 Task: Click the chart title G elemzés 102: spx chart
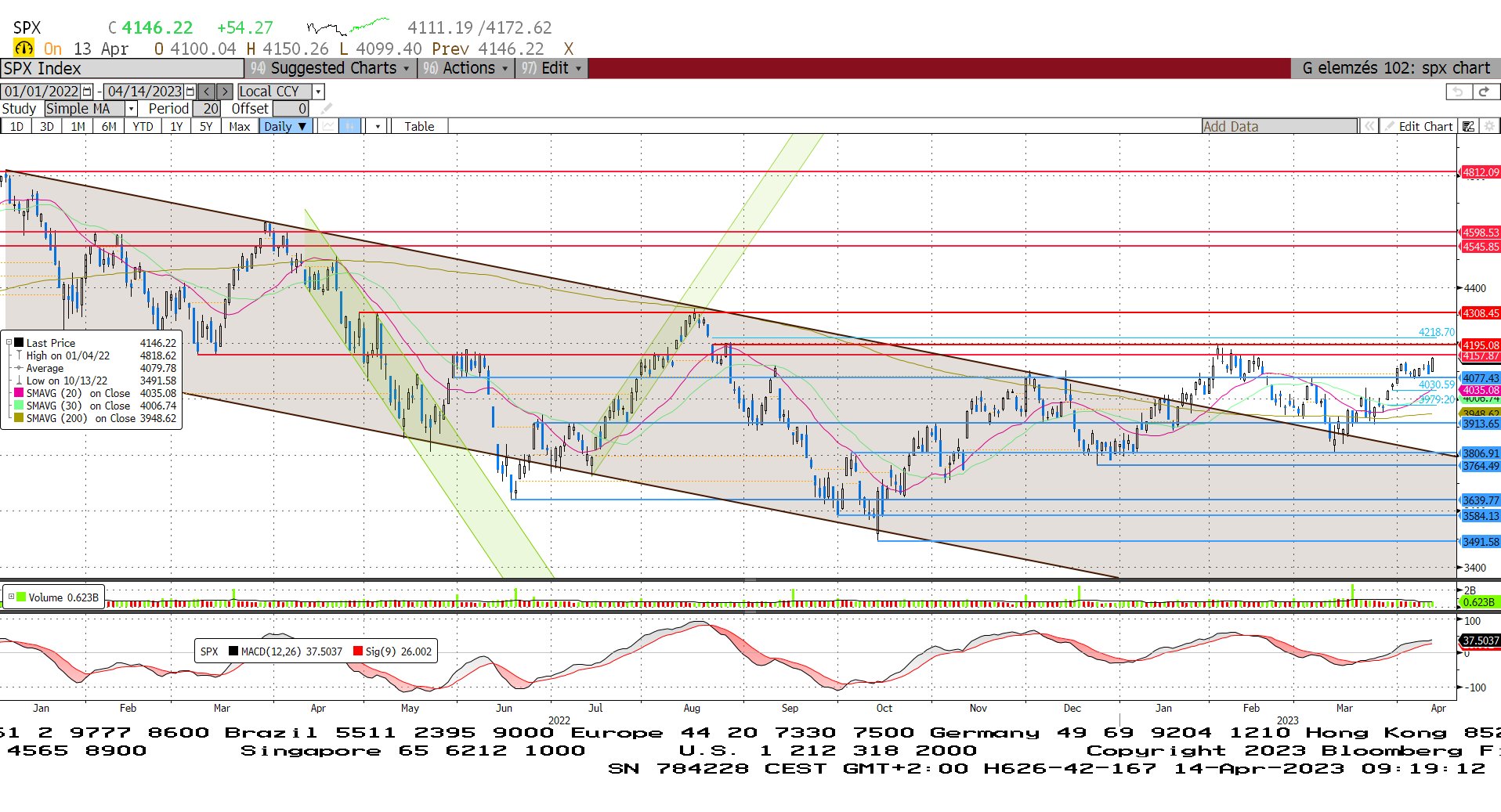(1396, 68)
